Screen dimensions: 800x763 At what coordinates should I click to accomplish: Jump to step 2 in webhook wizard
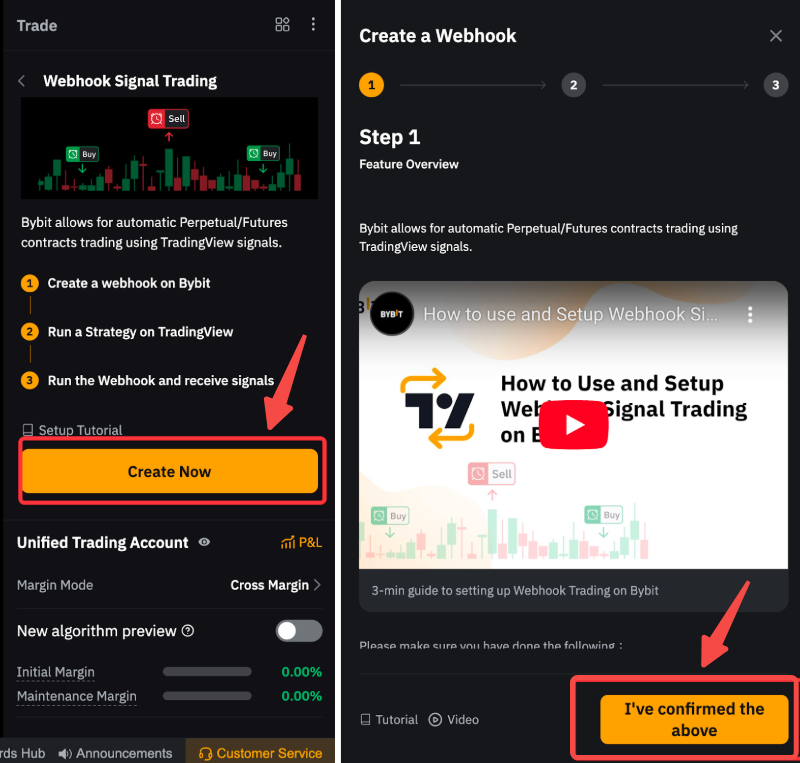(x=573, y=85)
